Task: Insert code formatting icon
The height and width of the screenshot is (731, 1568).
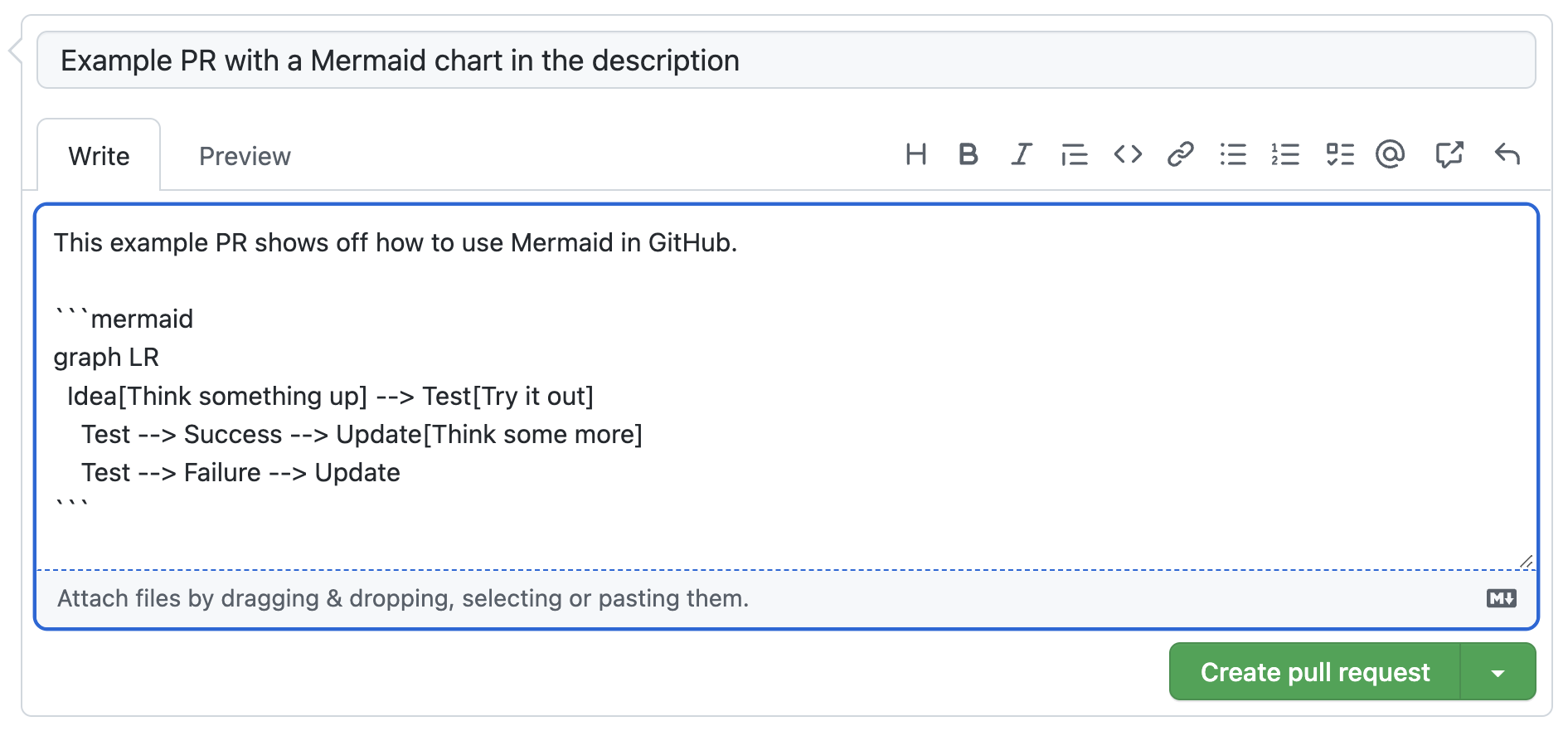Action: tap(1128, 154)
